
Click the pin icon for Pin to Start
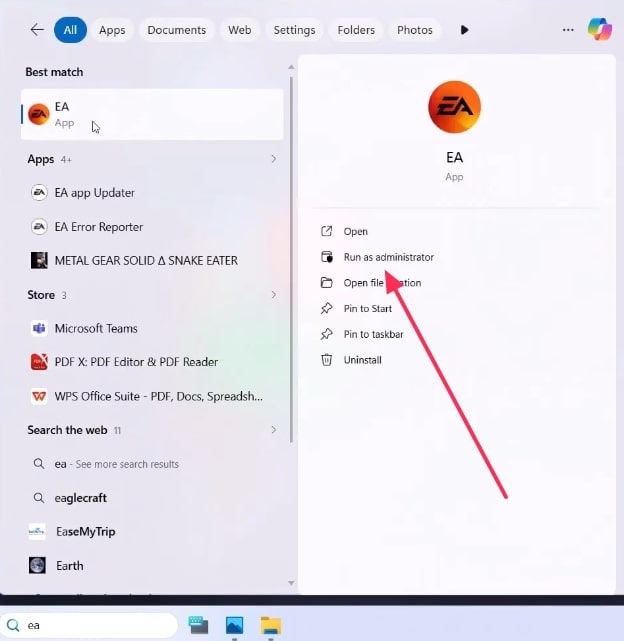[x=326, y=308]
